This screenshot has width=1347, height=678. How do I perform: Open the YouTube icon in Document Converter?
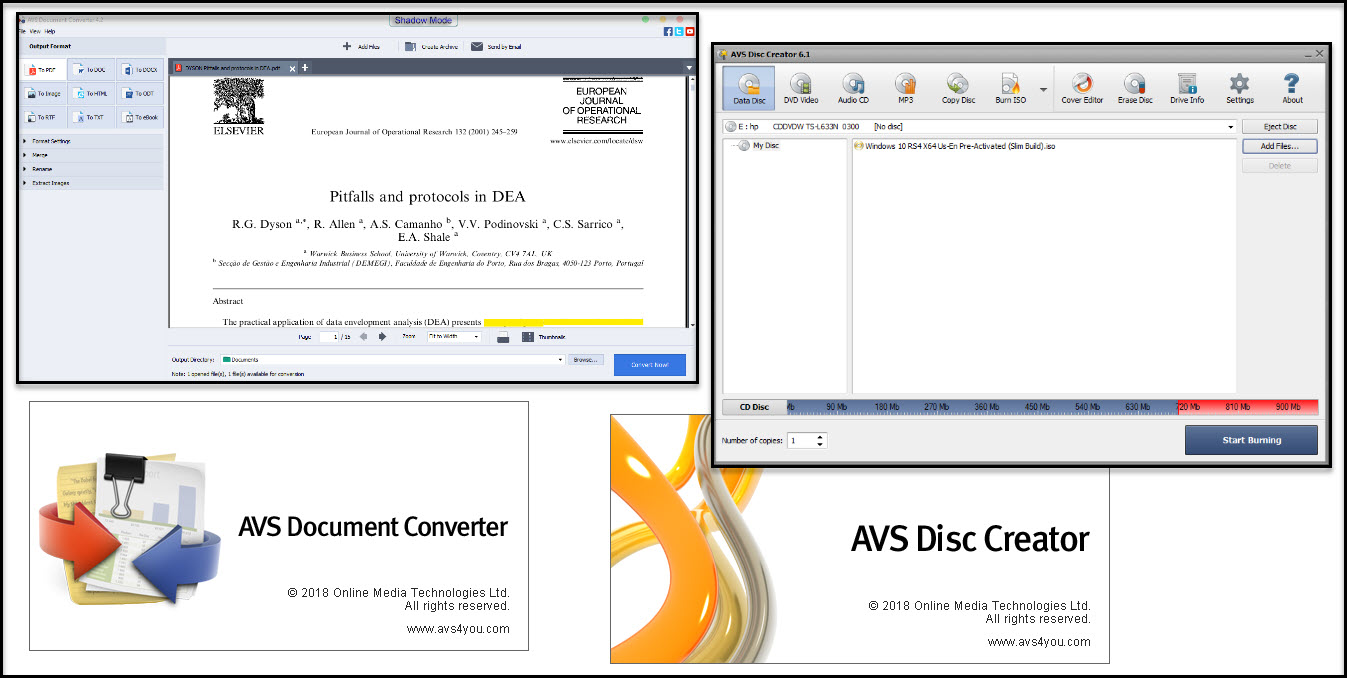coord(689,32)
